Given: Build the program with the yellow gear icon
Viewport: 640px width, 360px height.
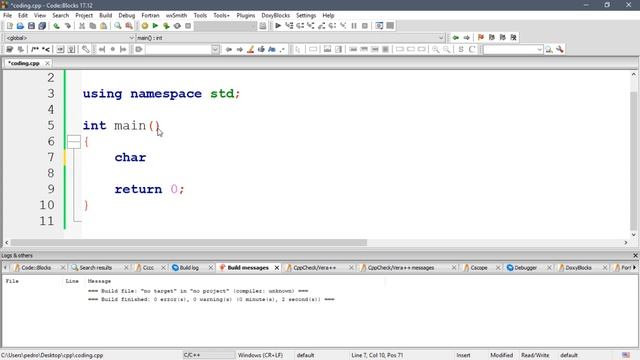Looking at the screenshot, I should point(144,26).
